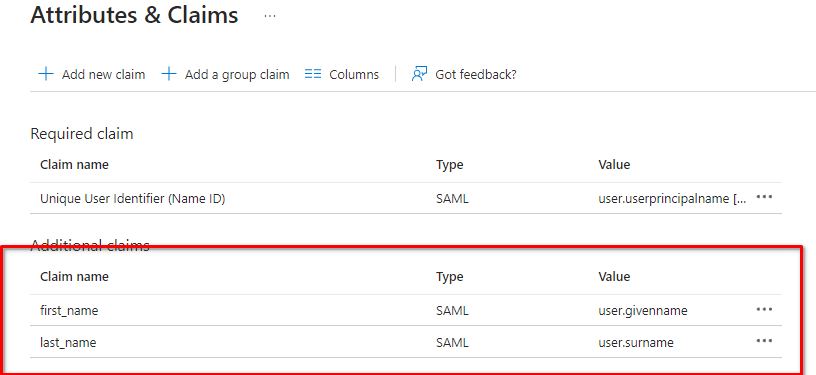Click Value header under Required claim

614,165
